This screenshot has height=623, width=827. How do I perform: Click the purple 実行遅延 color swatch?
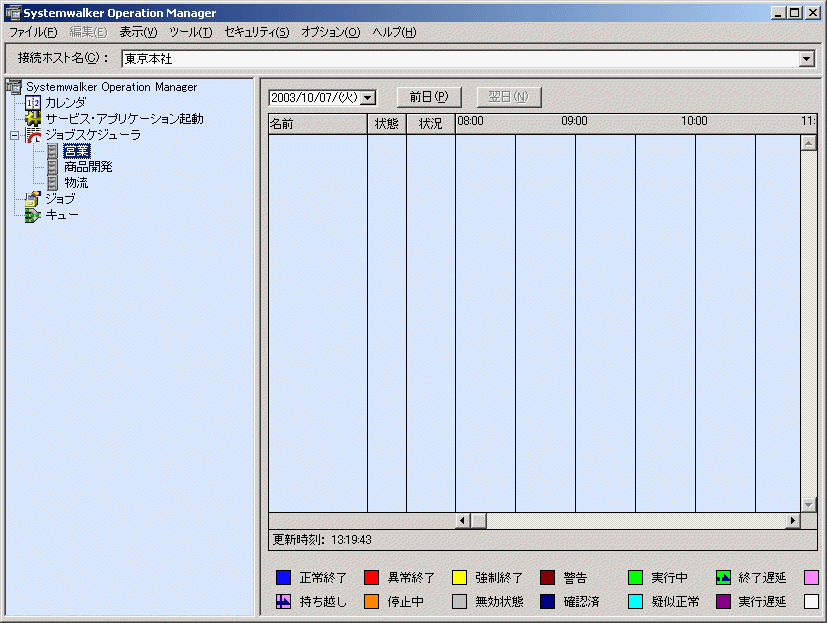pos(724,601)
